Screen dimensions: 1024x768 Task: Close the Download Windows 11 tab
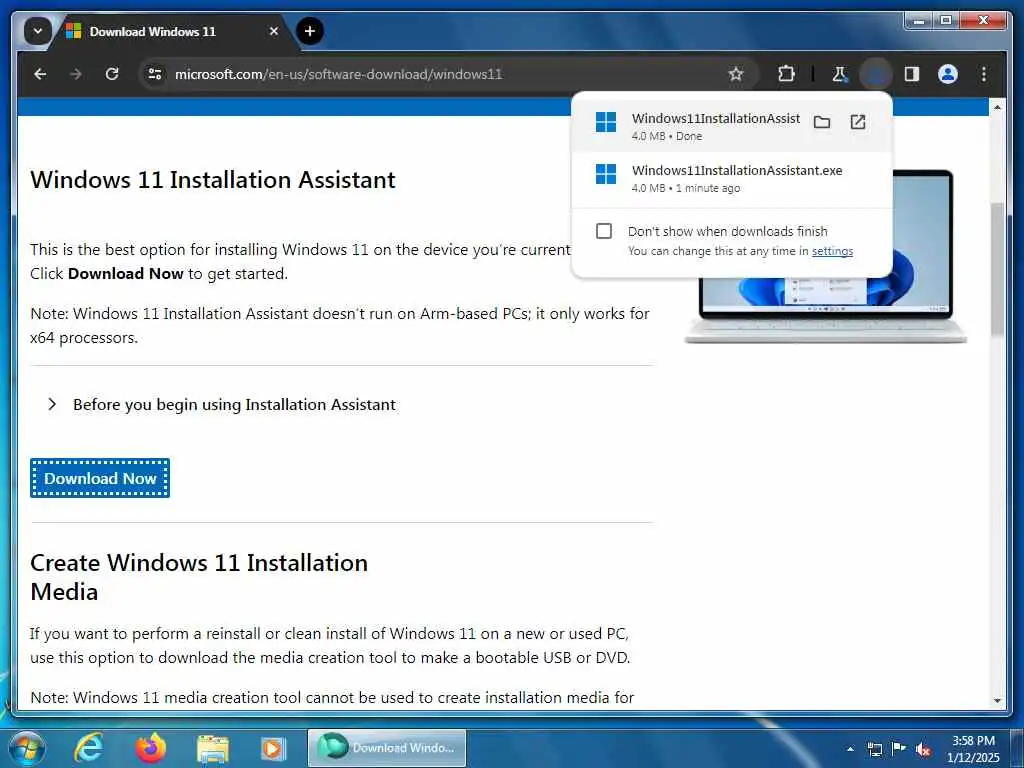pyautogui.click(x=274, y=31)
